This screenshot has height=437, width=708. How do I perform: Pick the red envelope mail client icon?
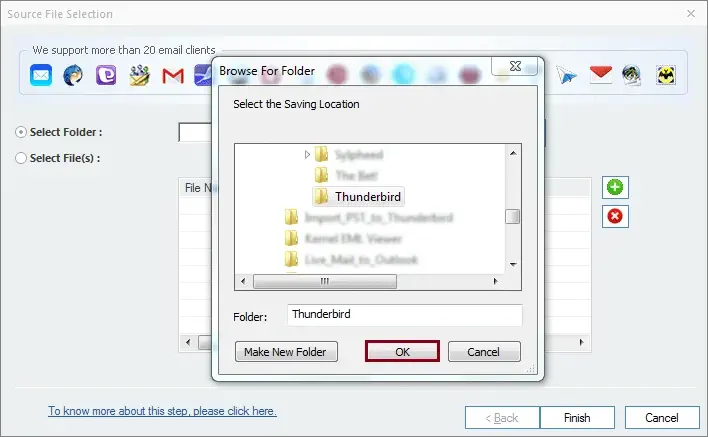pyautogui.click(x=601, y=74)
